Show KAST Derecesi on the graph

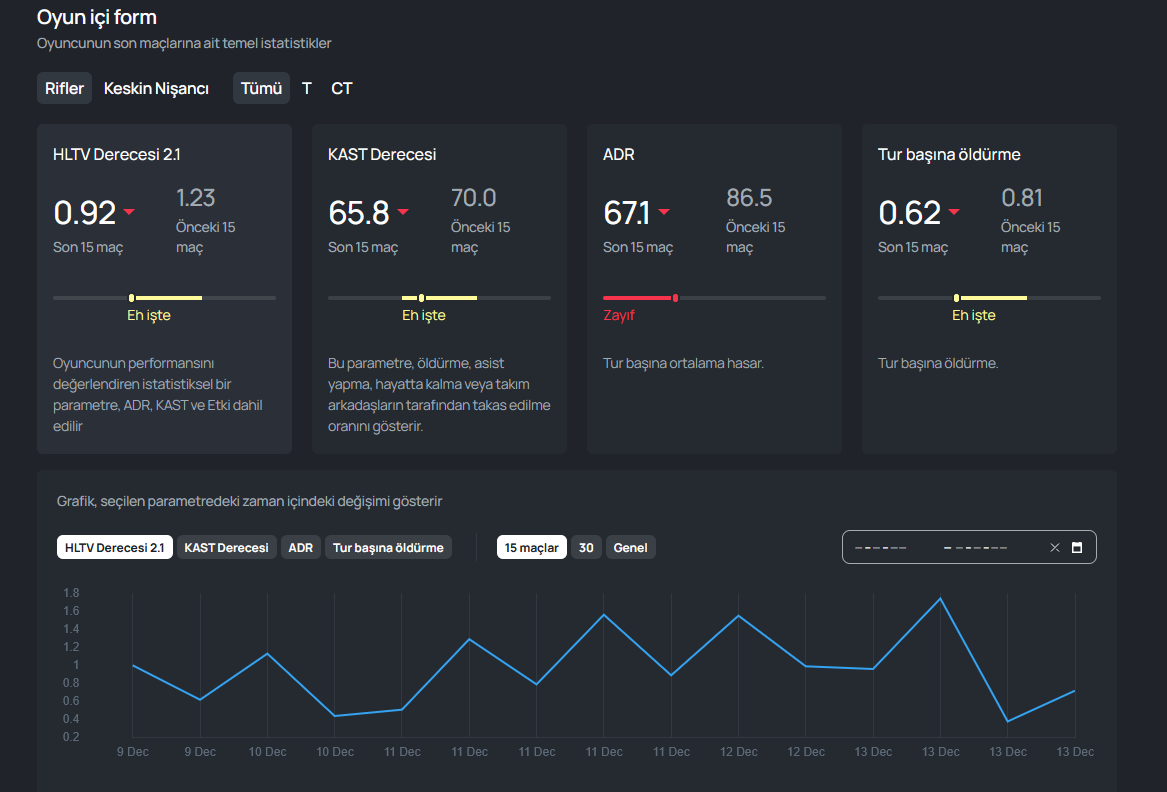click(226, 547)
